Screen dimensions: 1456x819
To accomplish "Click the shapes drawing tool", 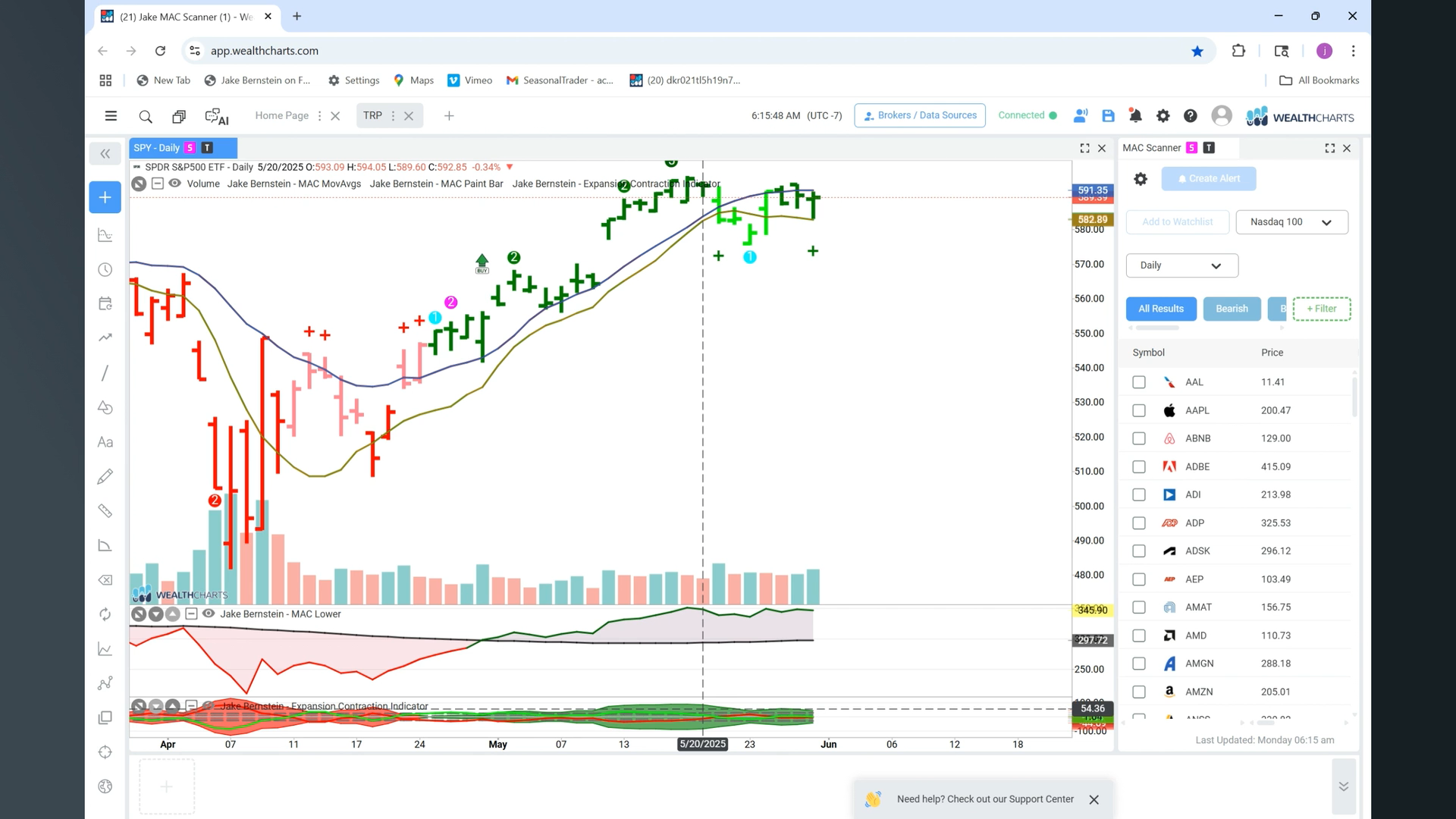I will tap(105, 408).
